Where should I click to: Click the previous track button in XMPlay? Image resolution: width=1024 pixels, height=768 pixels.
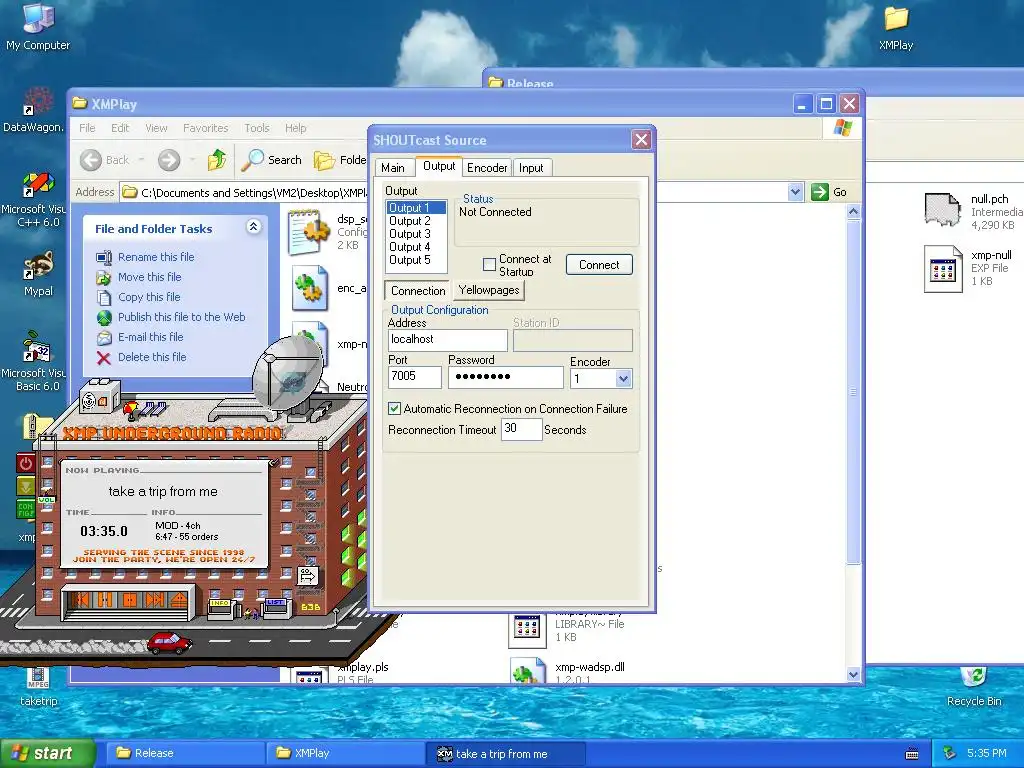click(82, 600)
